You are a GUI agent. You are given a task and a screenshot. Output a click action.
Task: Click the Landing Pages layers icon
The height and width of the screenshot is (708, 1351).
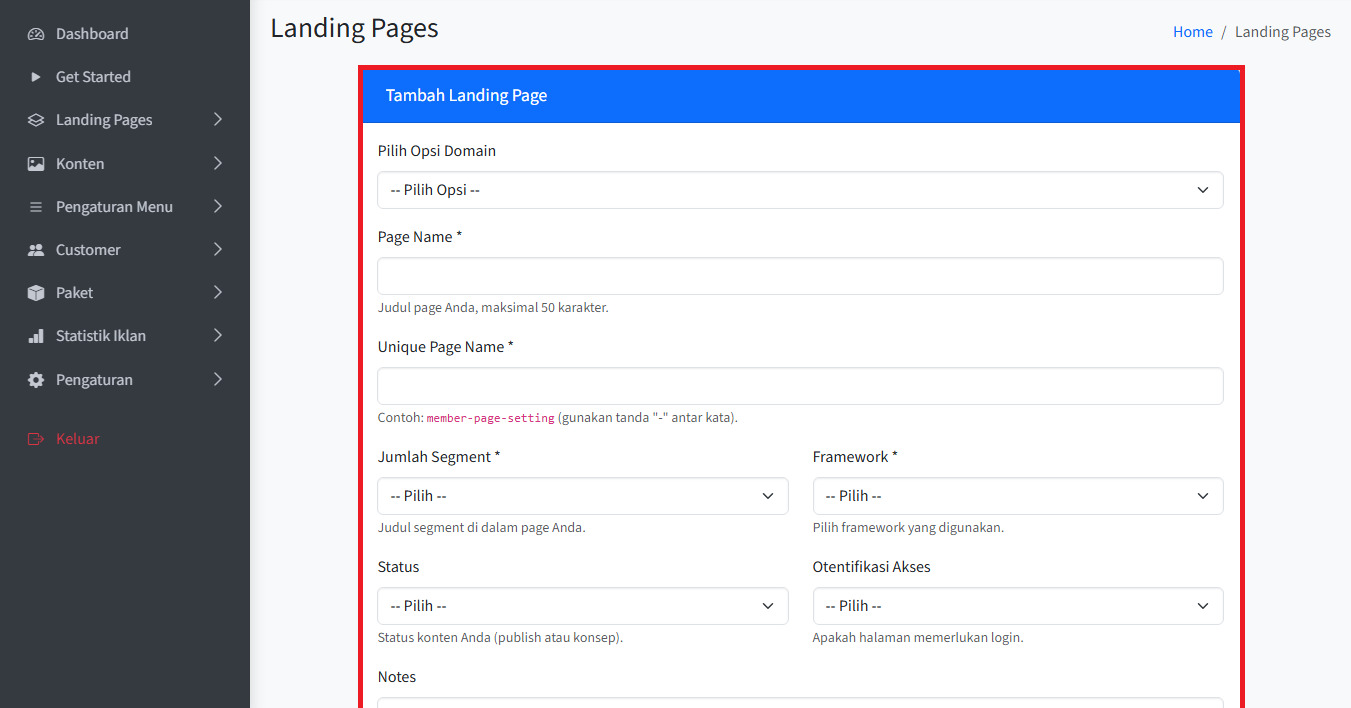[x=36, y=120]
